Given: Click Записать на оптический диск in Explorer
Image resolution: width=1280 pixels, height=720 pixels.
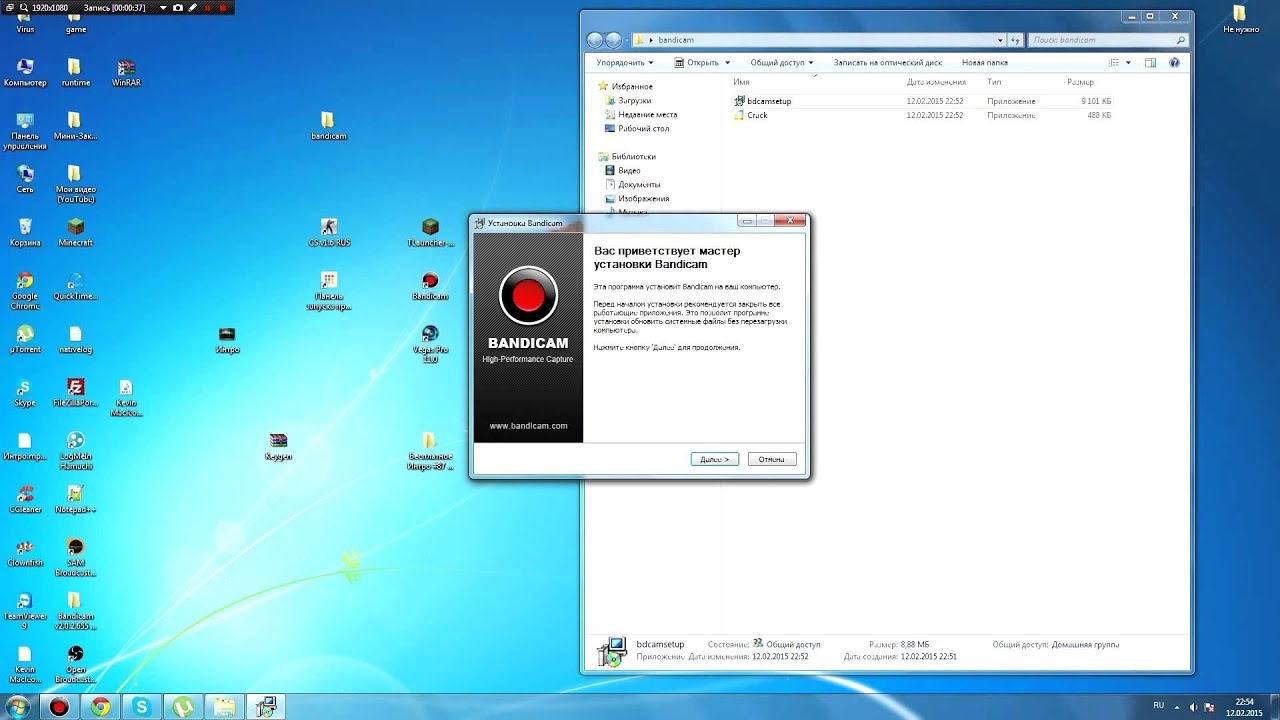Looking at the screenshot, I should (888, 62).
